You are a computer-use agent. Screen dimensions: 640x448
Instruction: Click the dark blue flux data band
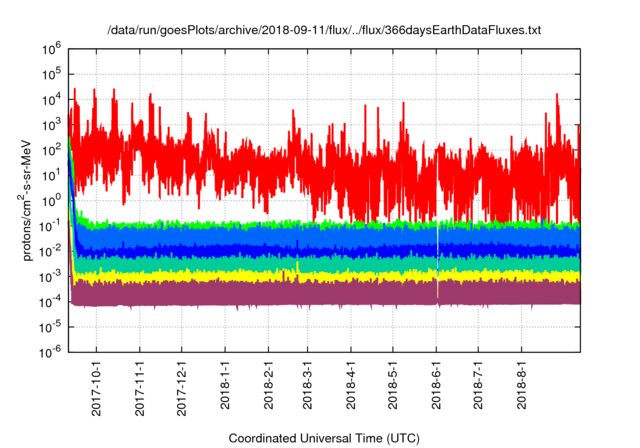click(324, 251)
